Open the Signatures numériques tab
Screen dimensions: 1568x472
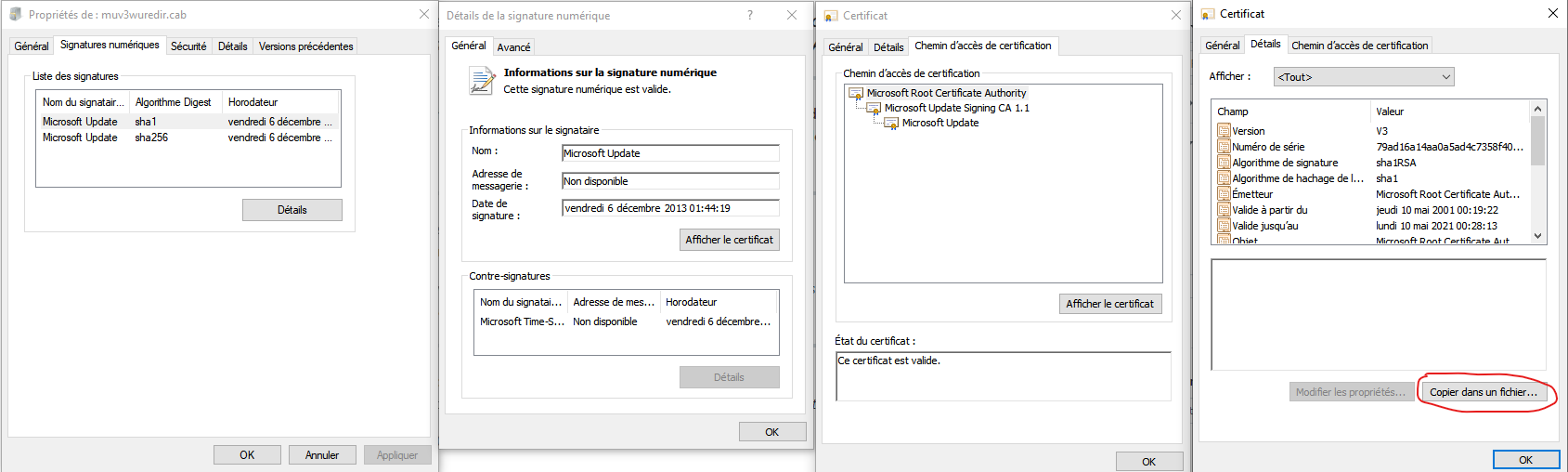click(x=110, y=45)
